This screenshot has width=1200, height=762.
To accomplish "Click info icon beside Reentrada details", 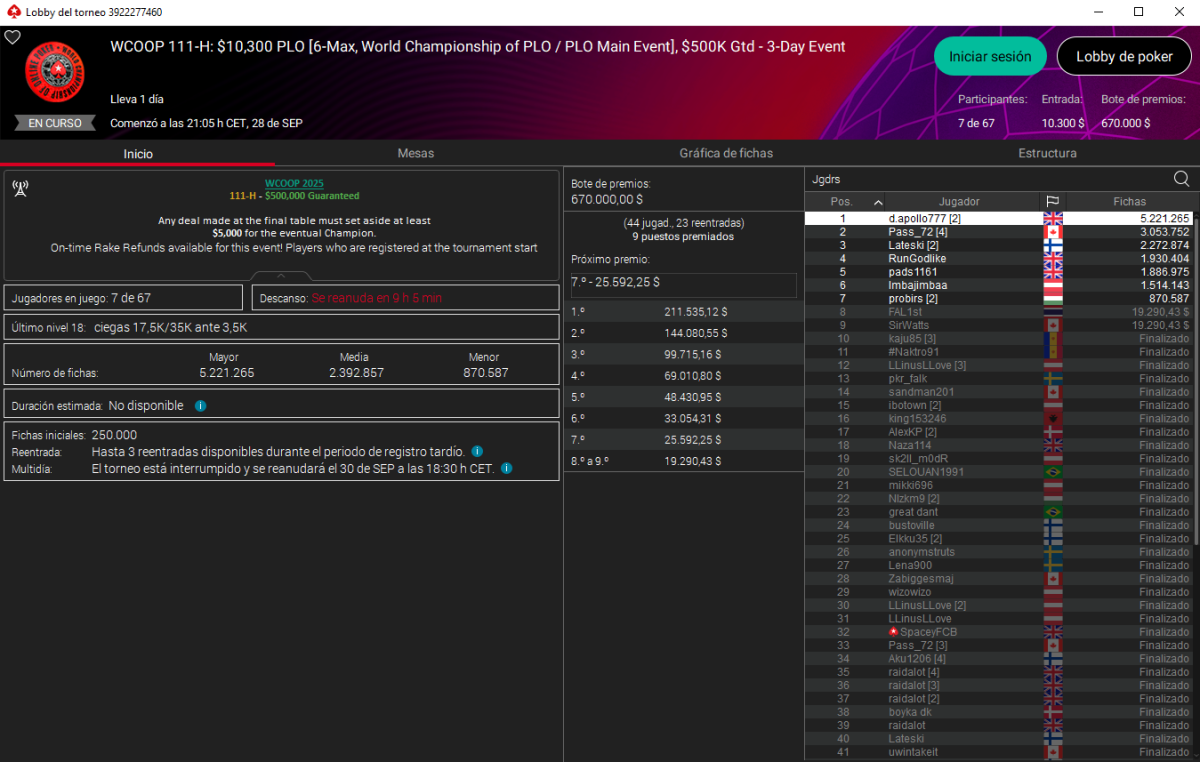I will pos(477,452).
